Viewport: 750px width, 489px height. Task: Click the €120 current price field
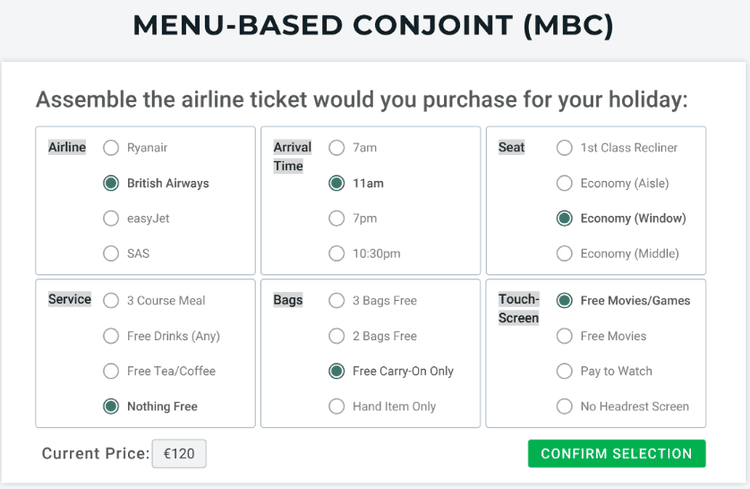179,454
